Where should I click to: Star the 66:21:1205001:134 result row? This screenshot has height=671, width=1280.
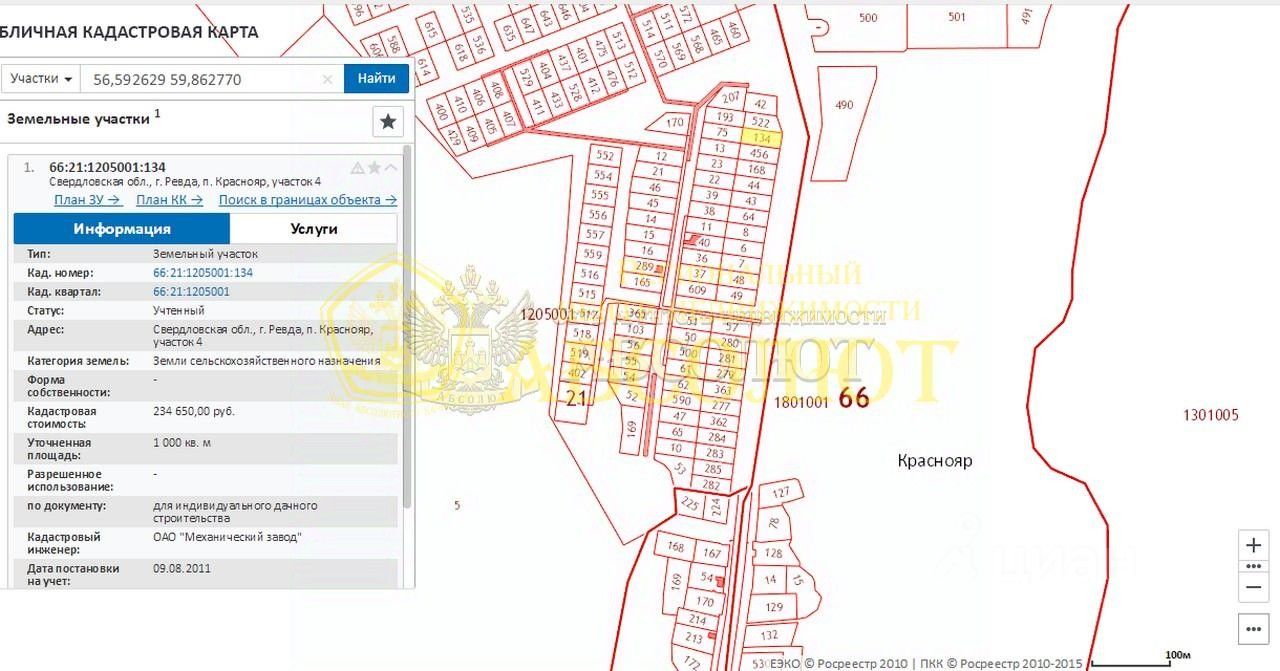[374, 168]
